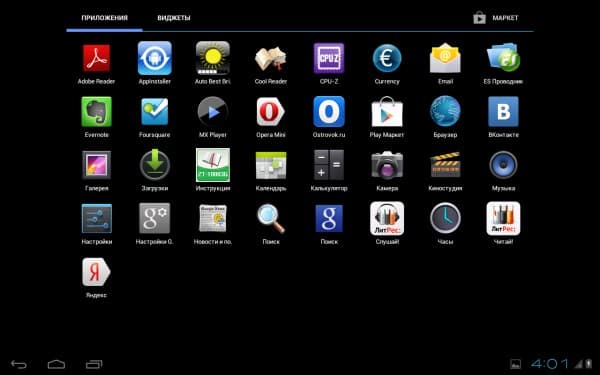Open Киностудия movie studio app

click(x=445, y=165)
